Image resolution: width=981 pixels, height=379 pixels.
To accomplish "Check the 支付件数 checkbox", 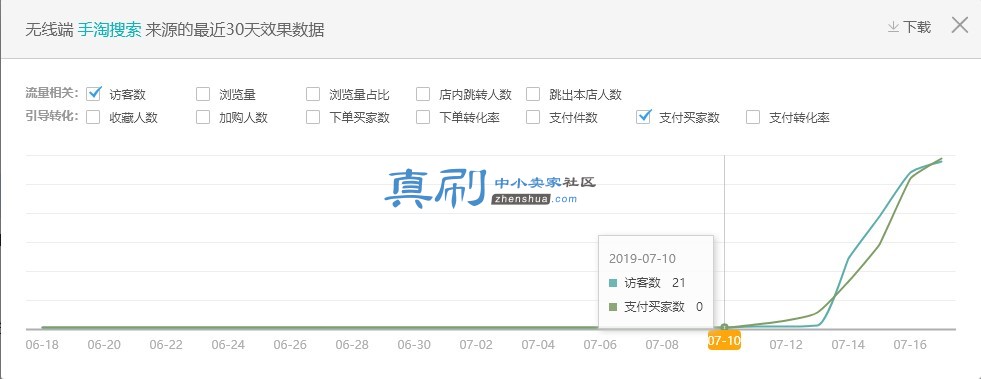I will tap(533, 117).
